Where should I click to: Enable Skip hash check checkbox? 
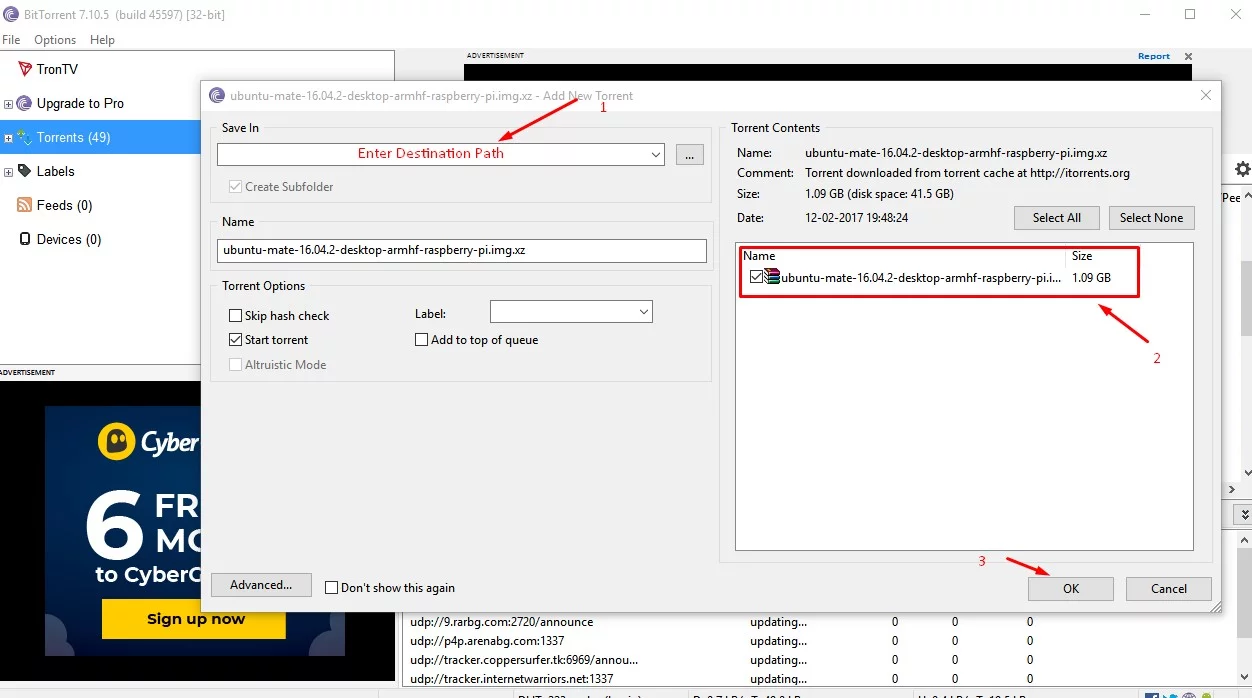[x=236, y=316]
